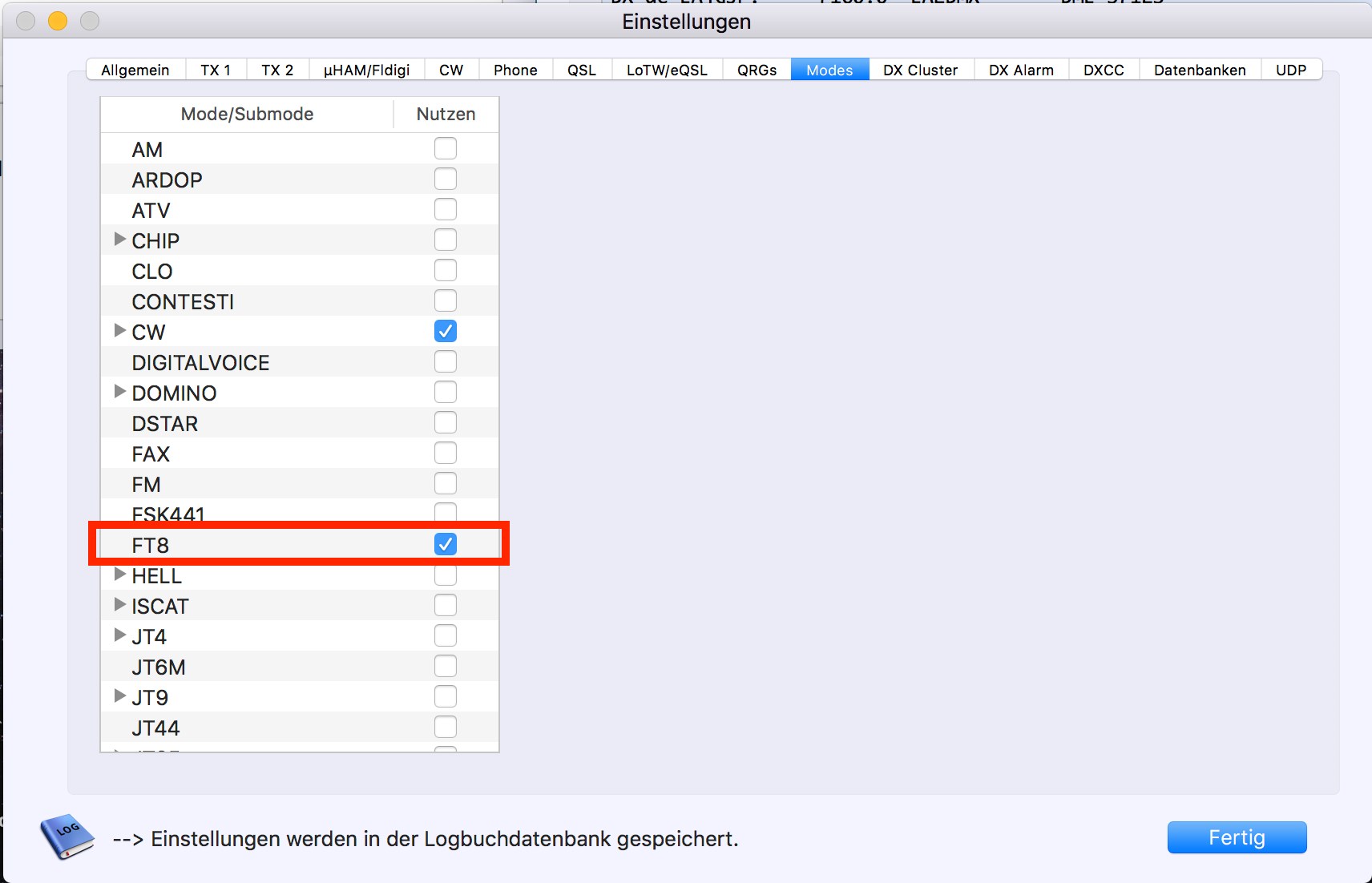Tick the FM mode checkbox
This screenshot has width=1372, height=883.
[x=446, y=483]
